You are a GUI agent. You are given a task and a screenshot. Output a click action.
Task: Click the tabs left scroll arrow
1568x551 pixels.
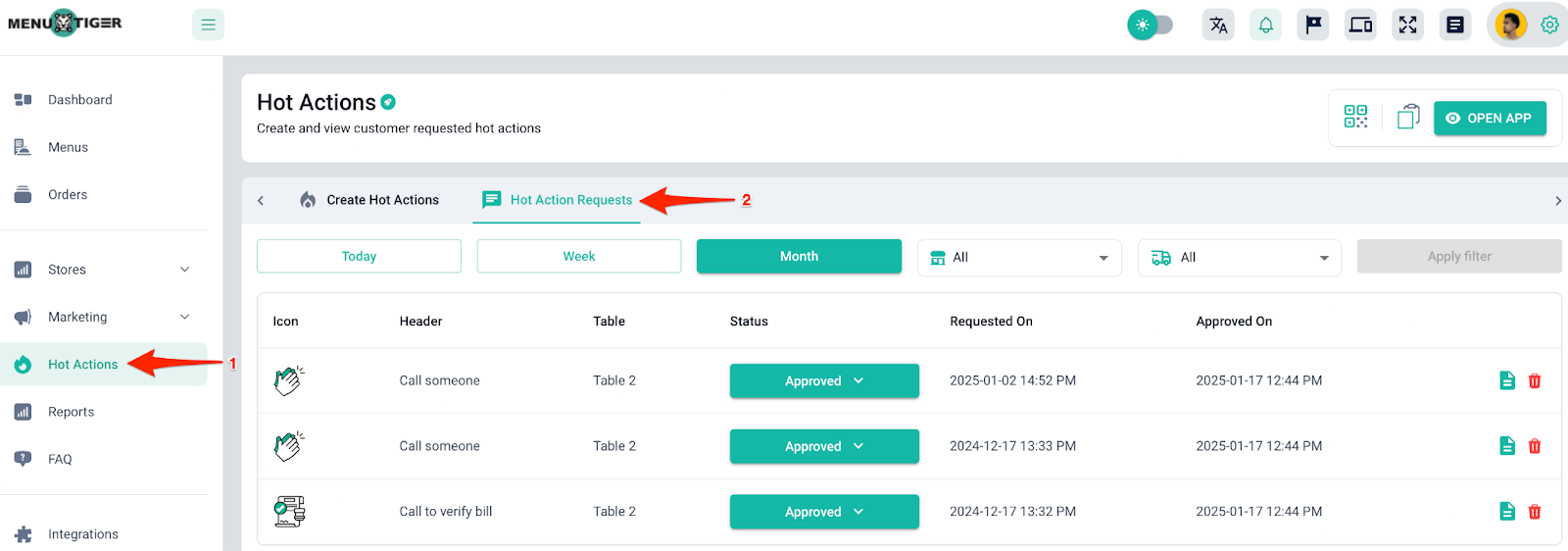tap(261, 200)
